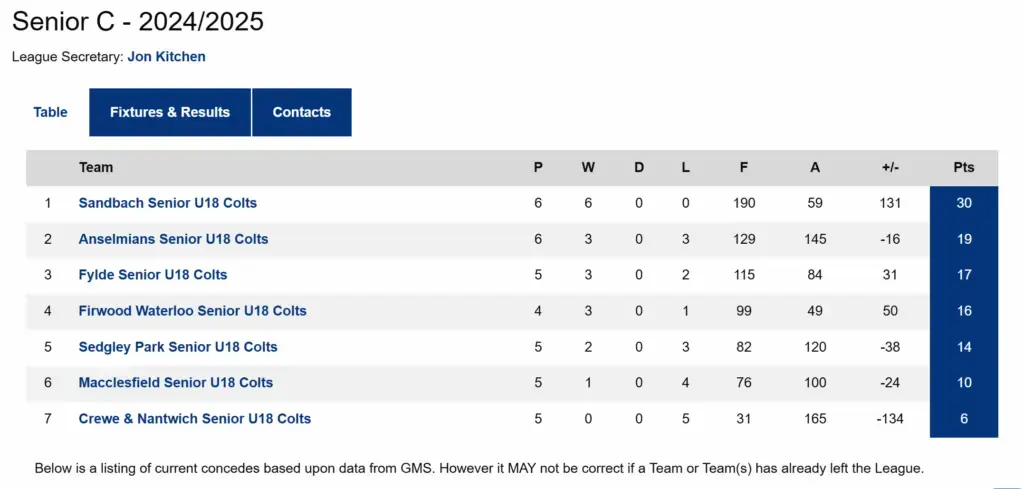Click Anselmians' 19 points cell
The image size is (1024, 489).
(963, 239)
